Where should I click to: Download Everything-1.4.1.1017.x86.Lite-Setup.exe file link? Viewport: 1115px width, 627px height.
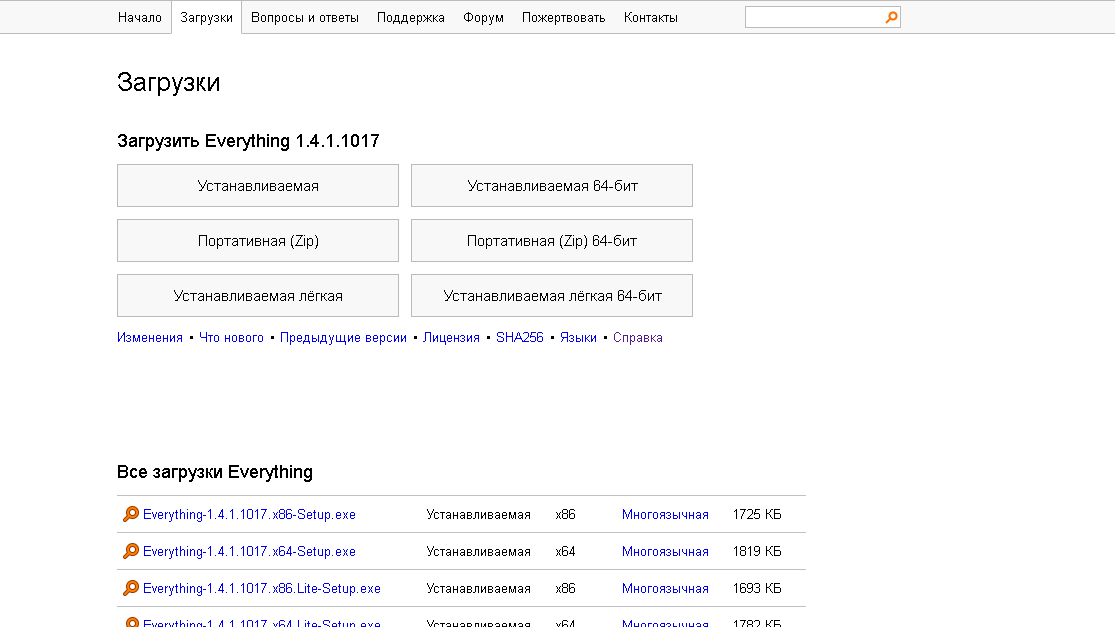coord(262,589)
